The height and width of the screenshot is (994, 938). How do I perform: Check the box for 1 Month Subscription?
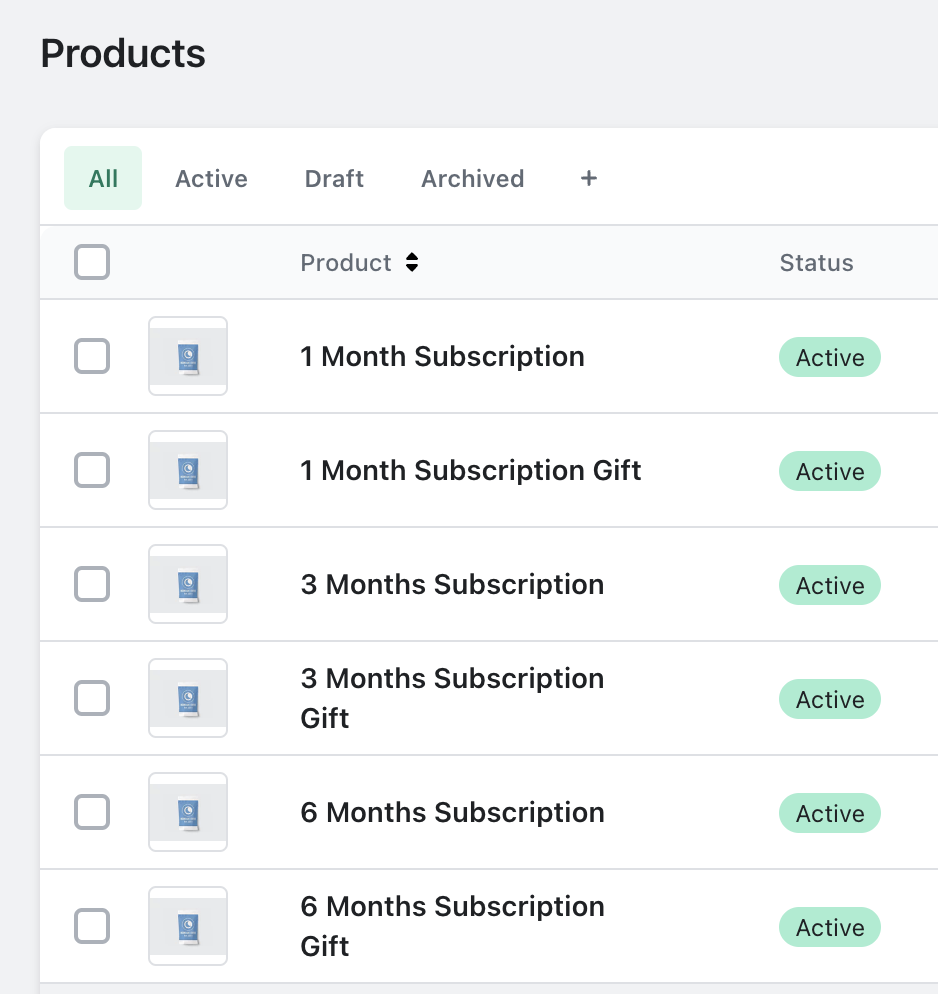92,356
